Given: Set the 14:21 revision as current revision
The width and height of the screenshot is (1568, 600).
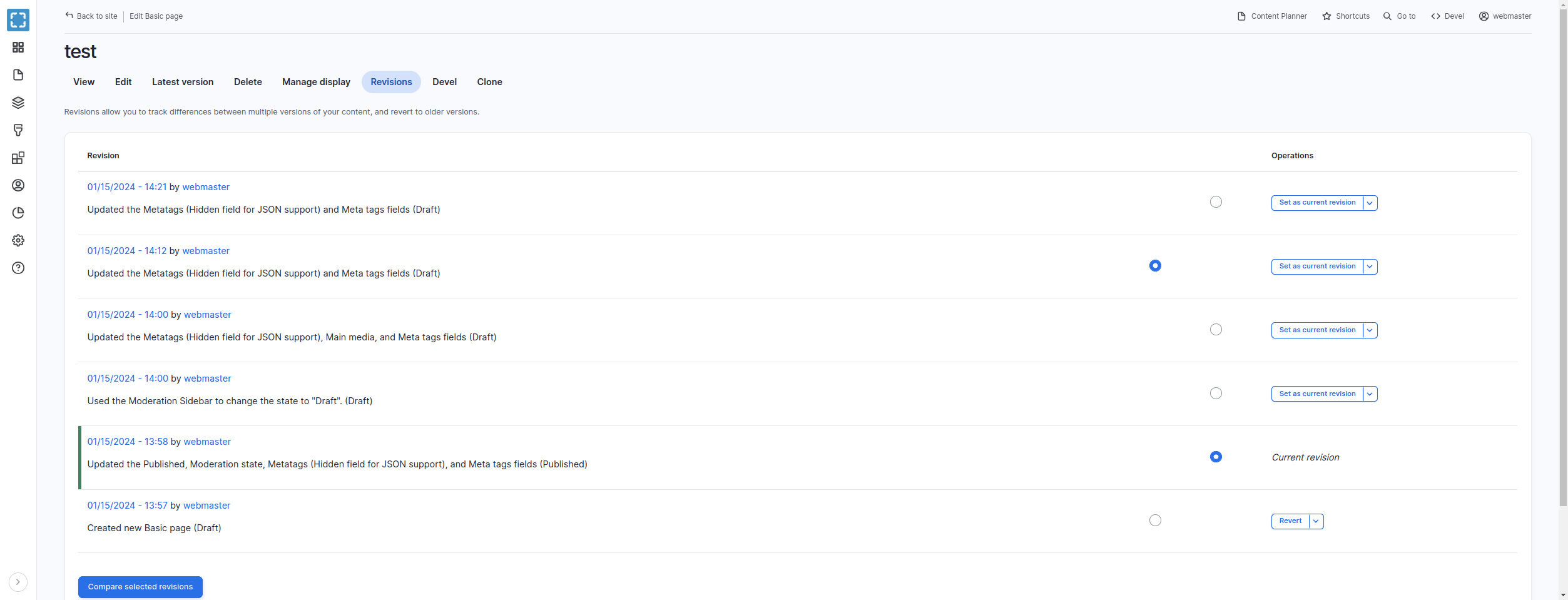Looking at the screenshot, I should pyautogui.click(x=1317, y=203).
